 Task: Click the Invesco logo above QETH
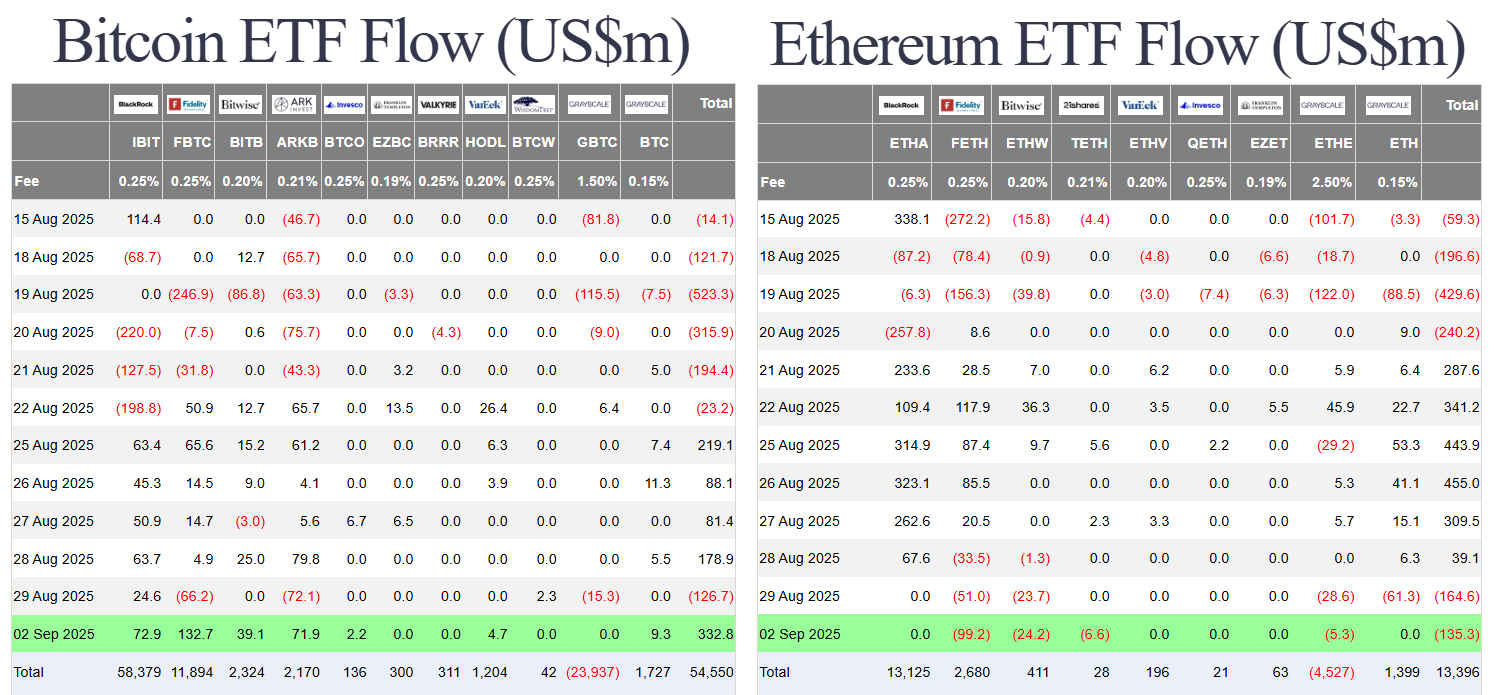(1199, 105)
